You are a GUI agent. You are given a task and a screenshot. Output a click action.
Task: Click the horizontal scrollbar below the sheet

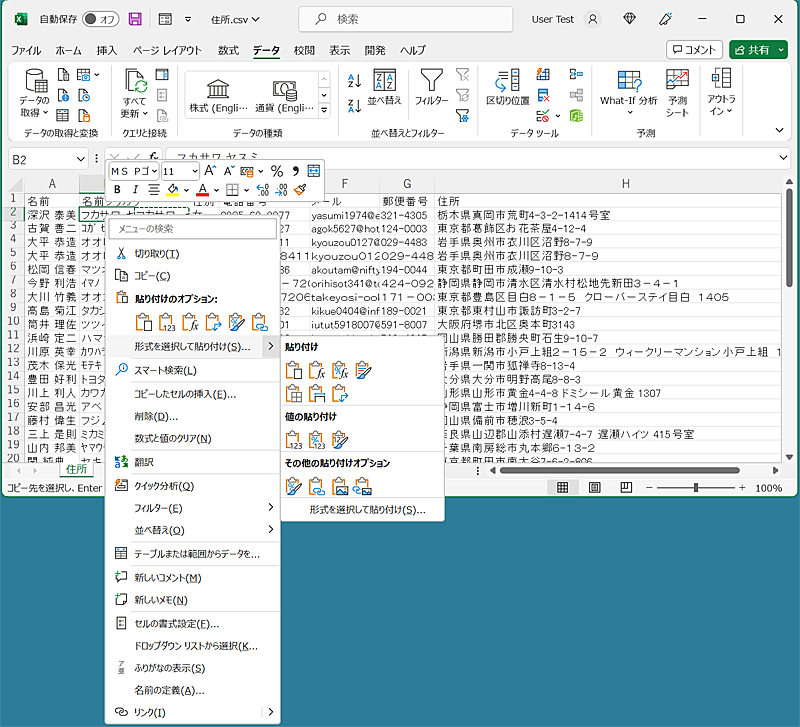620,470
